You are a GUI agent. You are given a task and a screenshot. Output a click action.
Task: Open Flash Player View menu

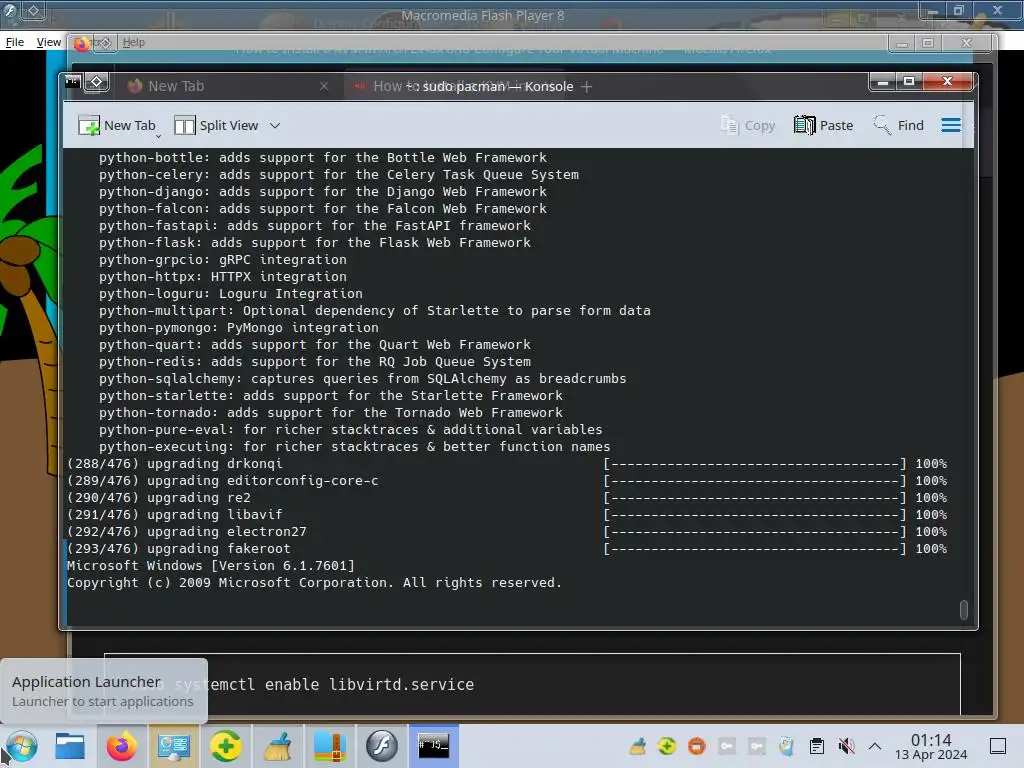click(x=49, y=42)
